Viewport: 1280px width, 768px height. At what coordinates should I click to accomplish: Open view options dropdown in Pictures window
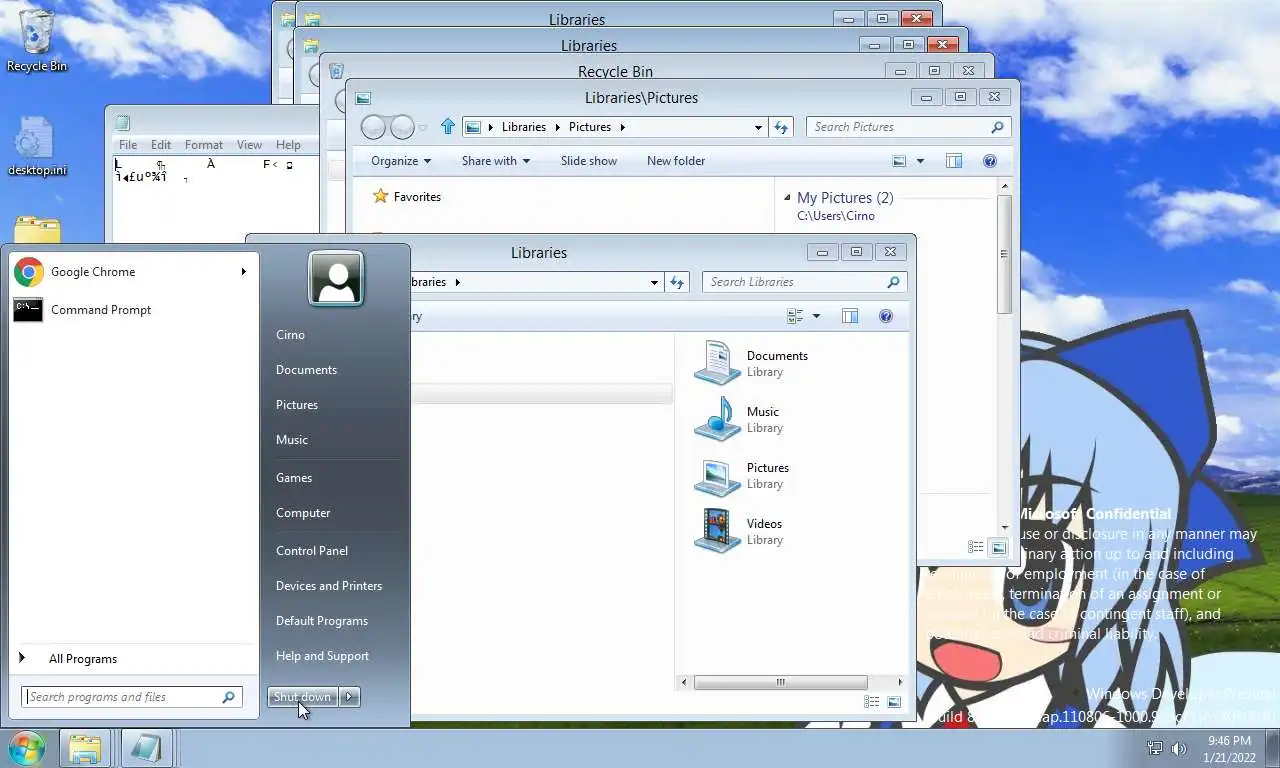[x=920, y=161]
